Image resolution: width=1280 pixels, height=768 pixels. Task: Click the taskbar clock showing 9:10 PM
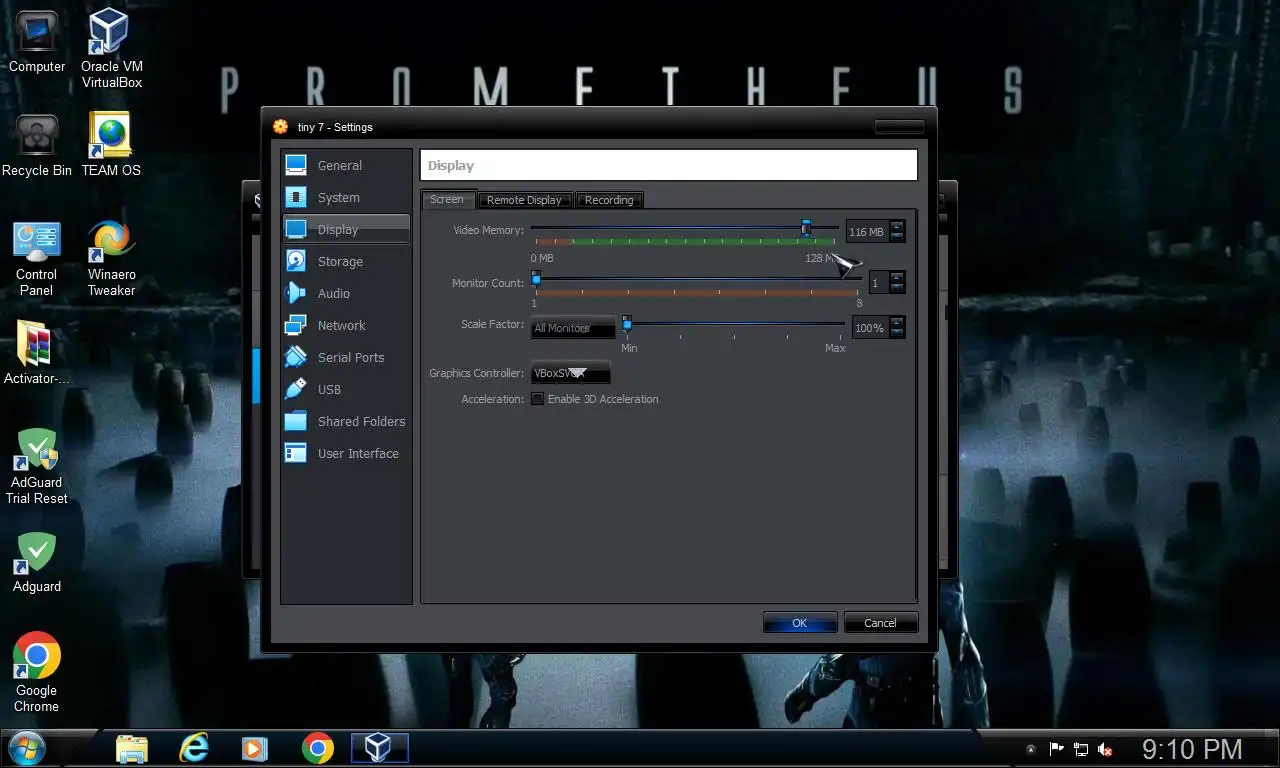(1193, 749)
